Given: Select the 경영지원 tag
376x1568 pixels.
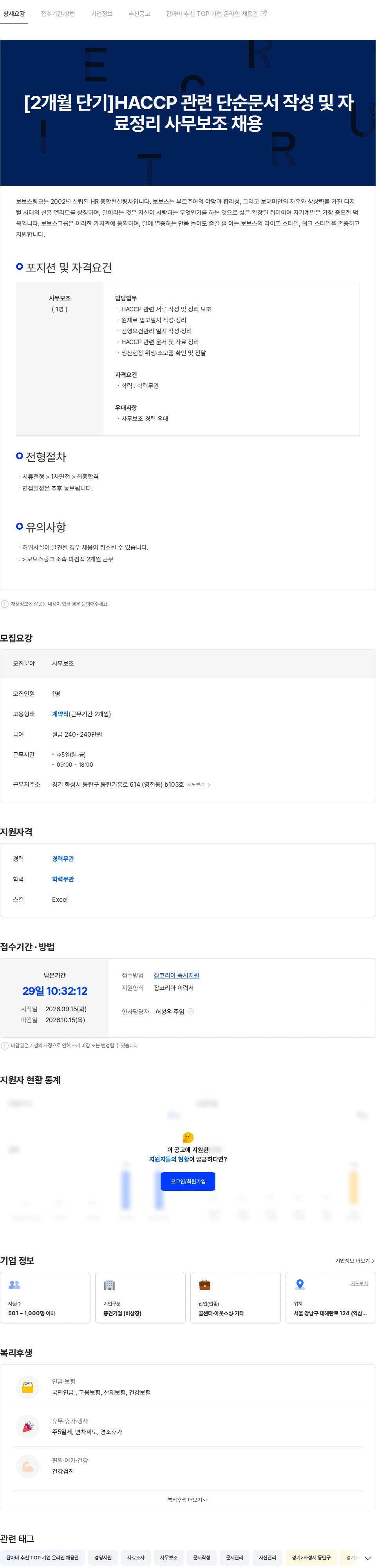Looking at the screenshot, I should coord(103,1557).
